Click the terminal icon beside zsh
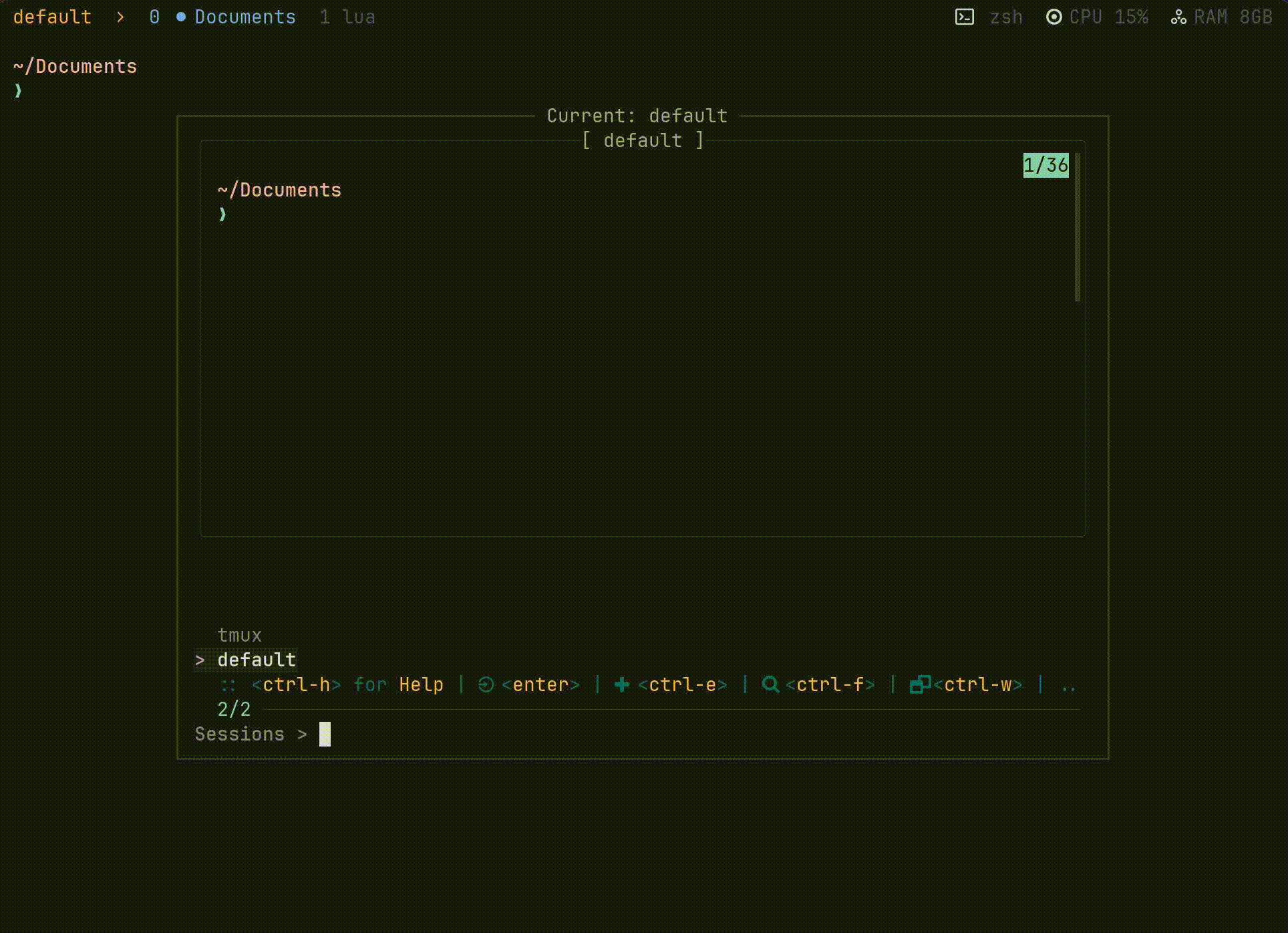Viewport: 1288px width, 933px height. coord(964,17)
